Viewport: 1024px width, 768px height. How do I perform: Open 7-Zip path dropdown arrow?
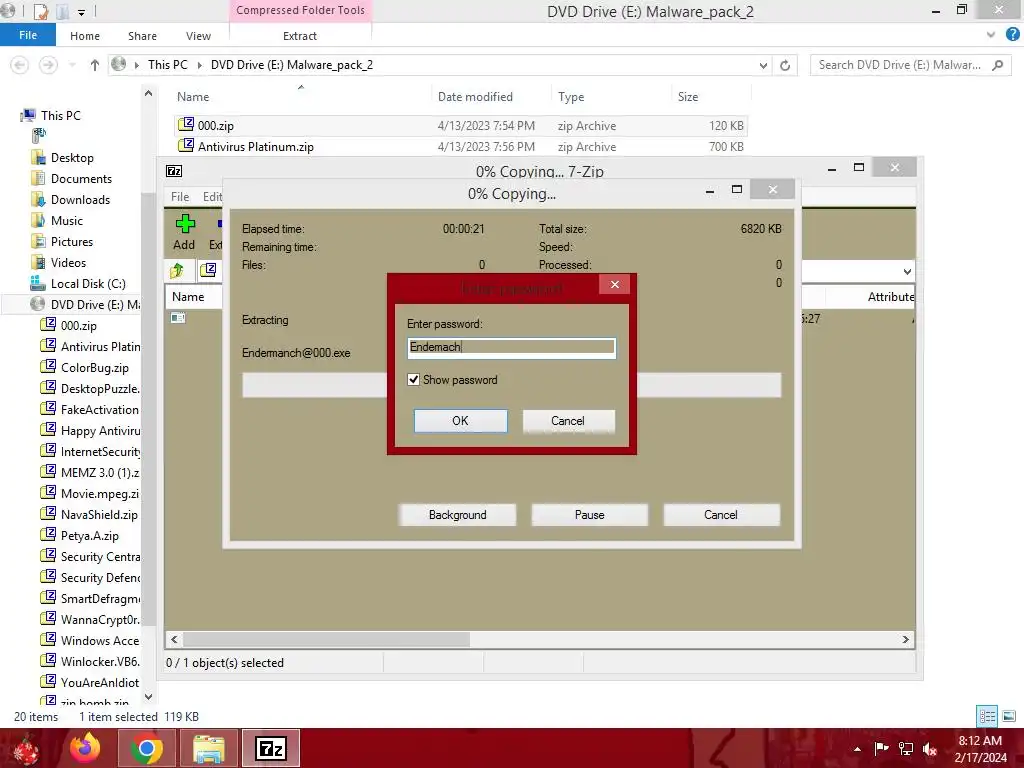907,271
